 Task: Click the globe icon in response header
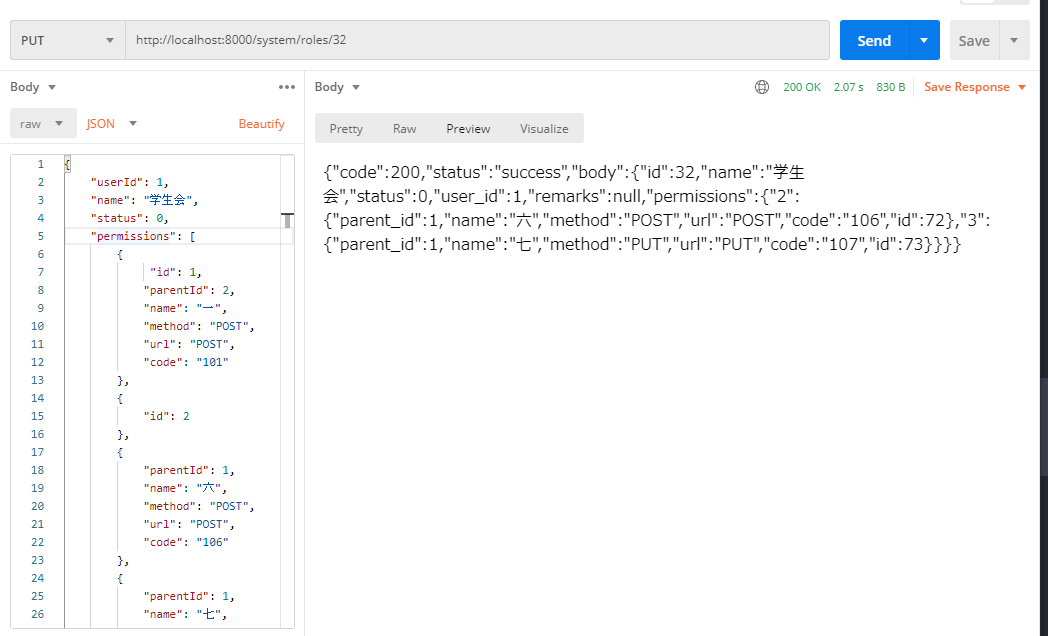coord(761,87)
